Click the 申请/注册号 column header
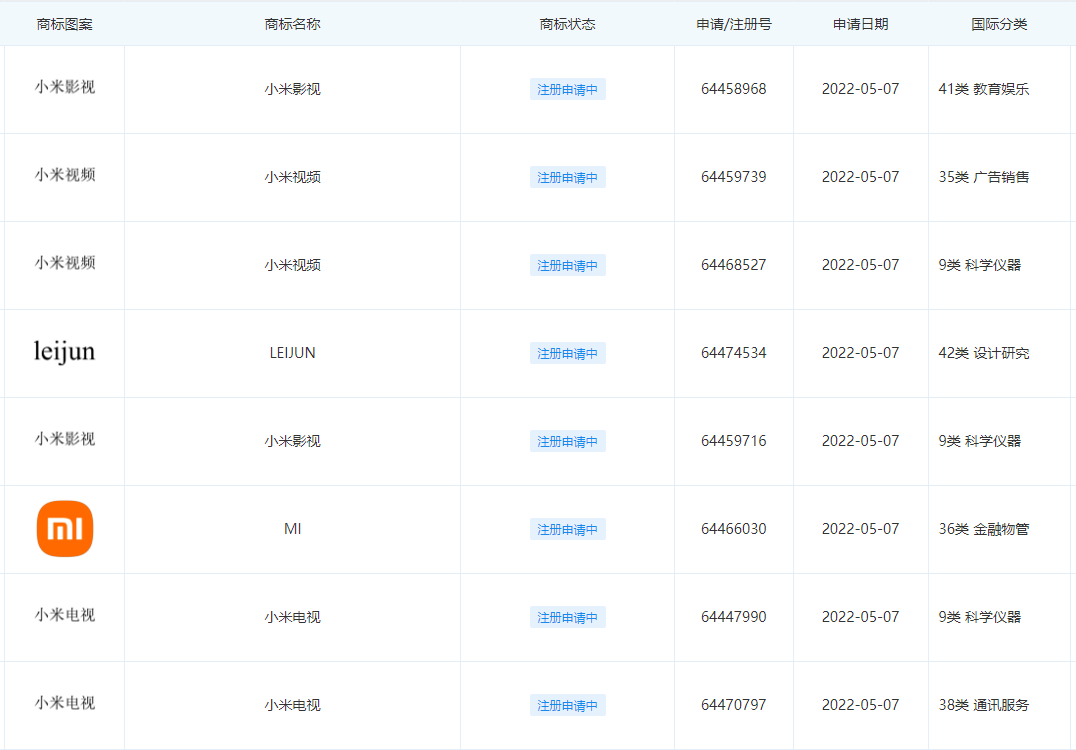 point(734,24)
